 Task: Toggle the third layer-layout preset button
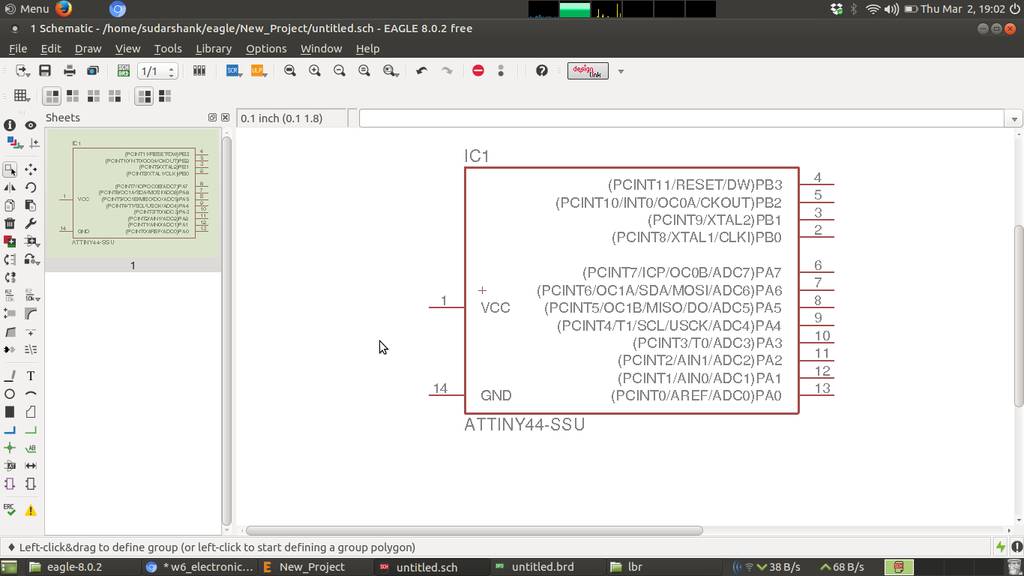pos(93,96)
